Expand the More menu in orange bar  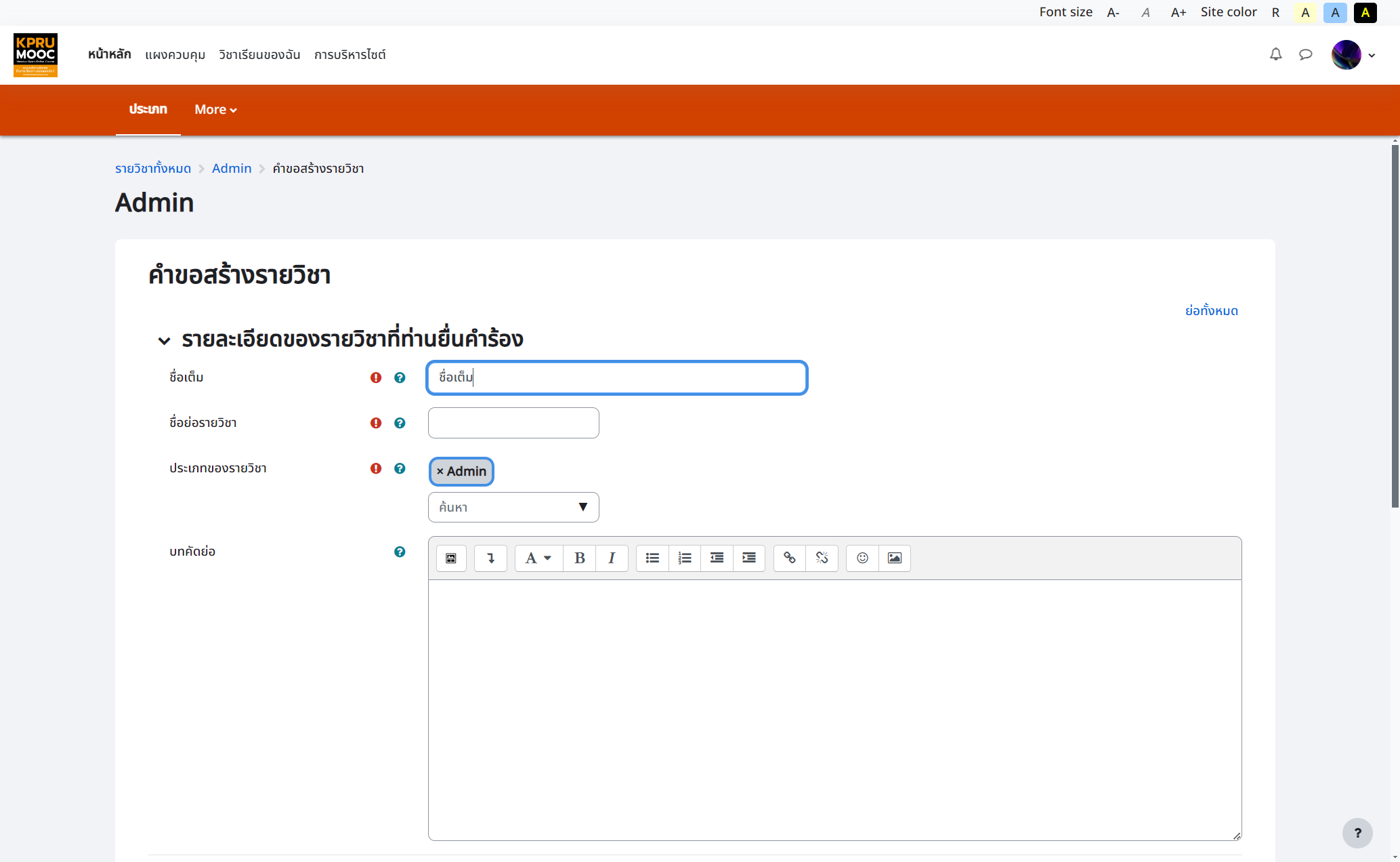tap(215, 110)
